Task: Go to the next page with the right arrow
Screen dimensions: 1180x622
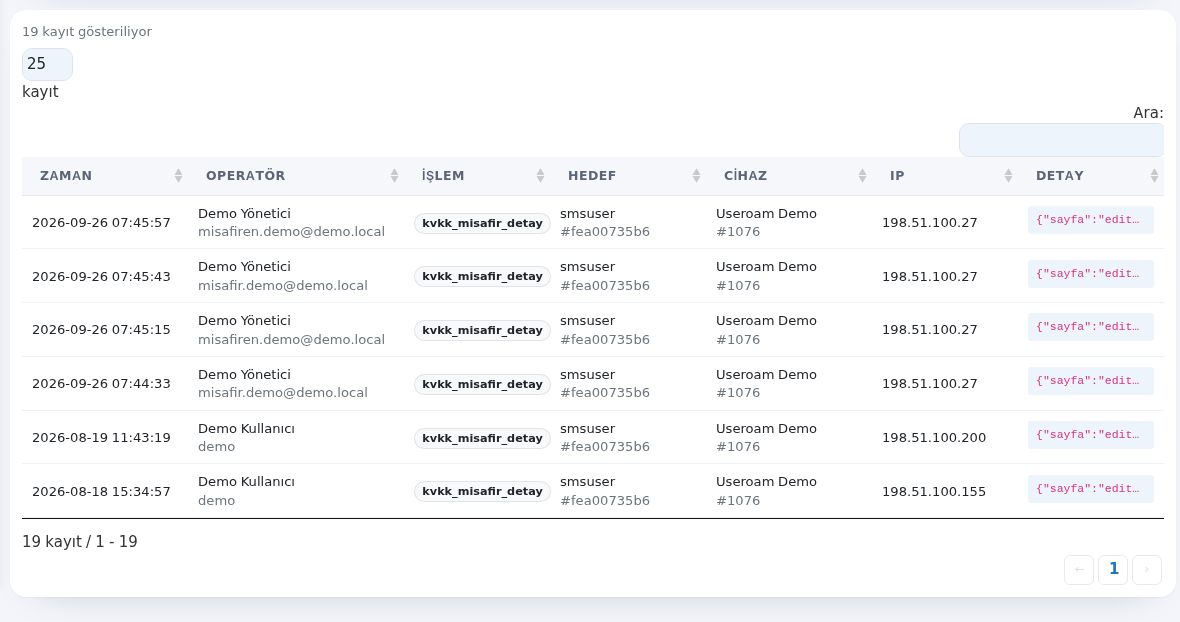Action: coord(1147,569)
